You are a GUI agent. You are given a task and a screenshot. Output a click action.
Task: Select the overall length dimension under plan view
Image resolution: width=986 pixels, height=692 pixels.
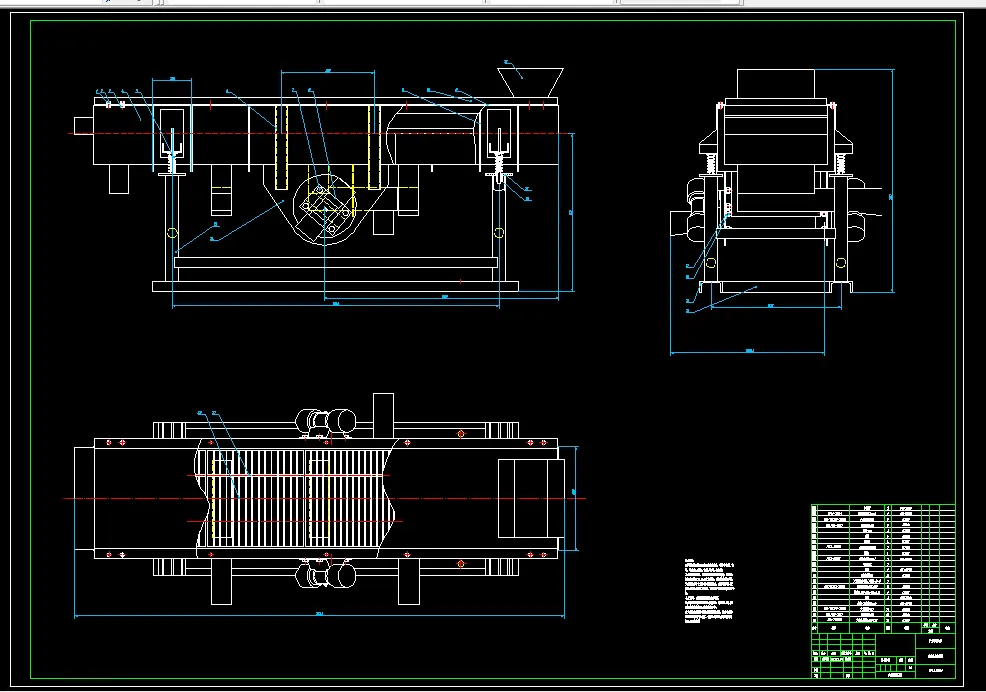click(319, 615)
